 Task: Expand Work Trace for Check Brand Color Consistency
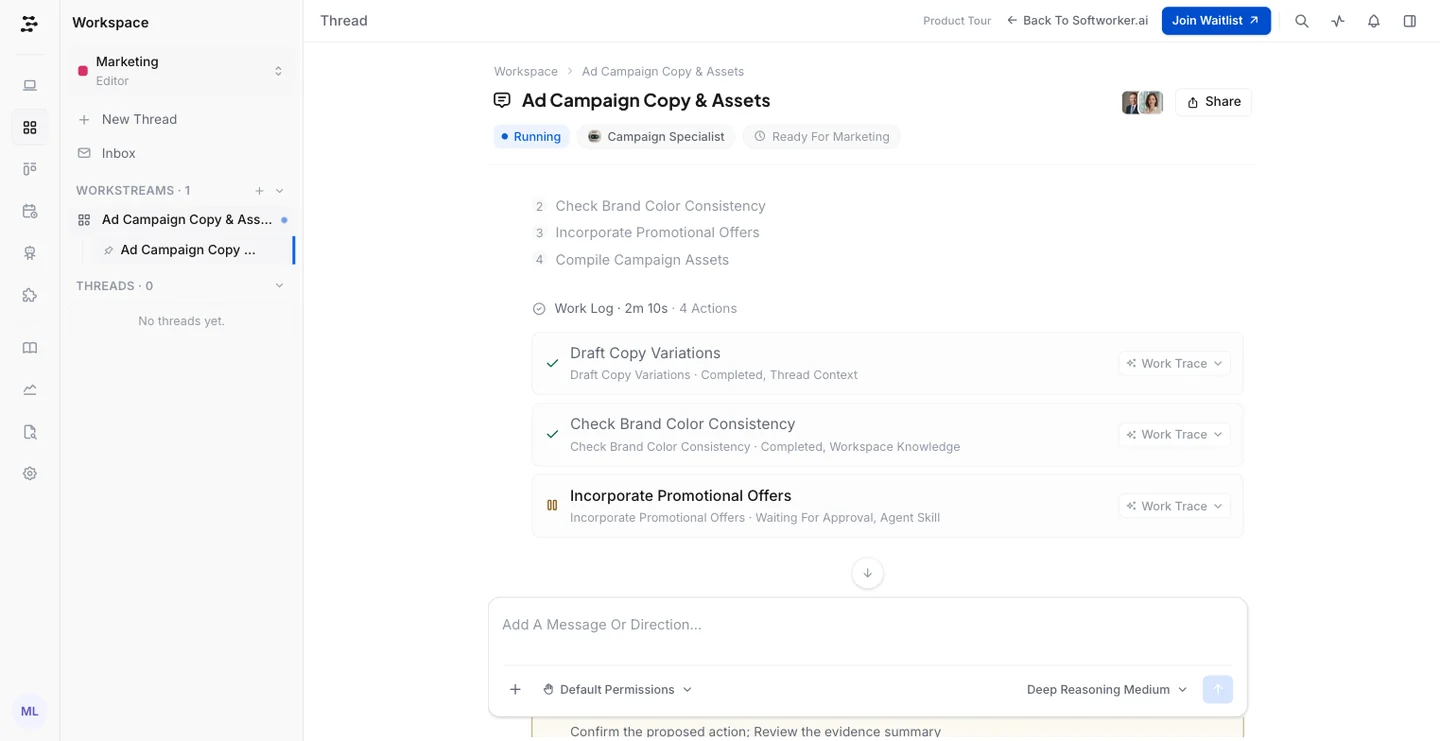click(1175, 434)
